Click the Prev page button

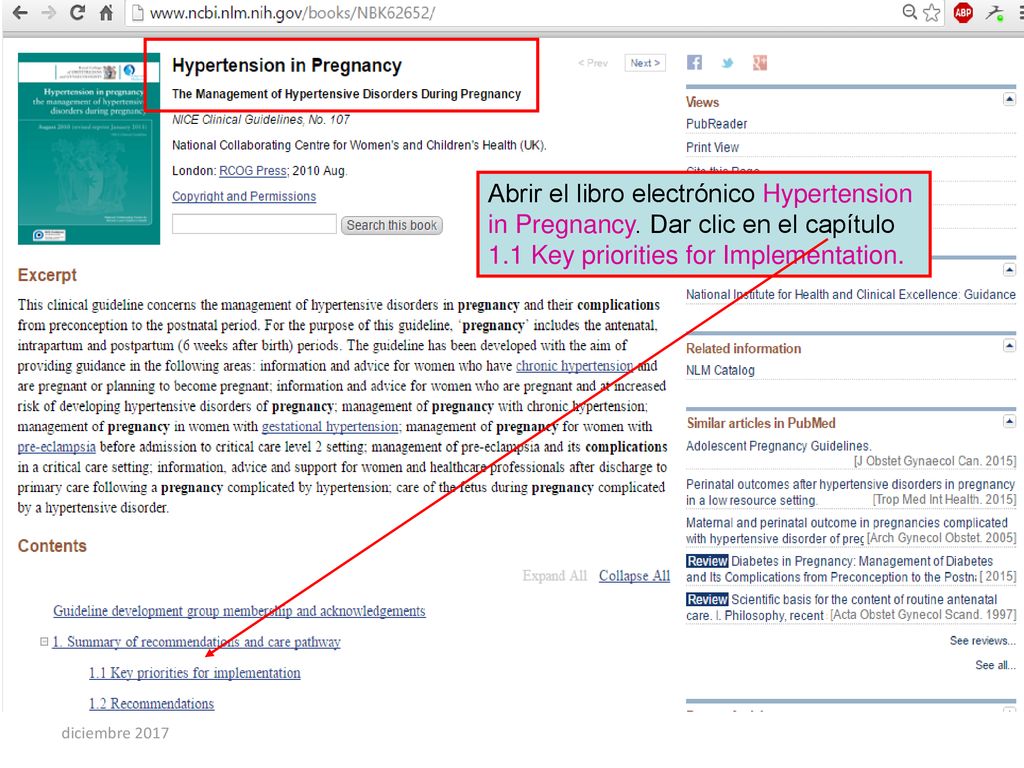(x=593, y=63)
